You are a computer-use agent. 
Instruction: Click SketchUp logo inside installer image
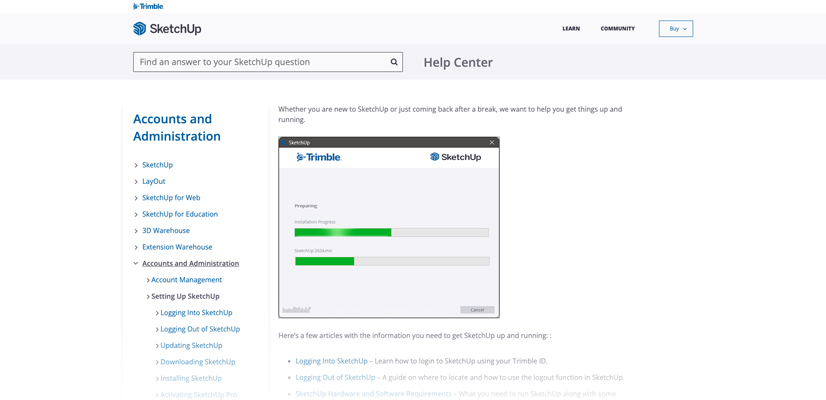pyautogui.click(x=456, y=157)
